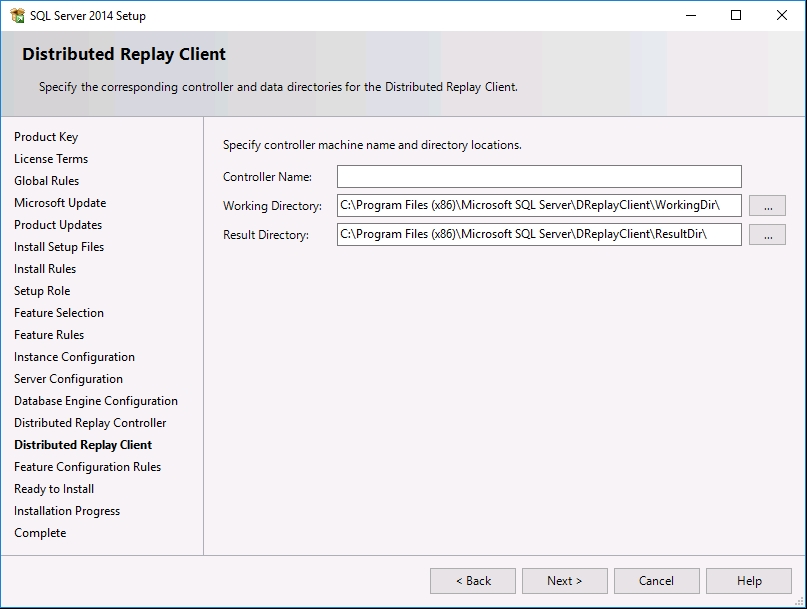Maximize the setup window
Screen dimensions: 807x609
tap(736, 15)
